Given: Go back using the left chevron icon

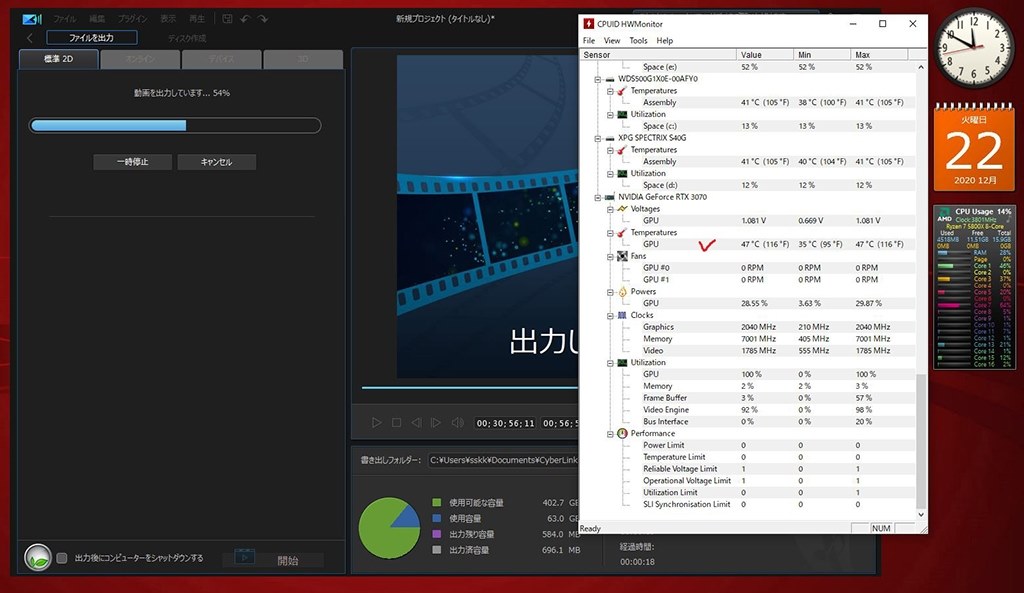Looking at the screenshot, I should click(x=30, y=38).
